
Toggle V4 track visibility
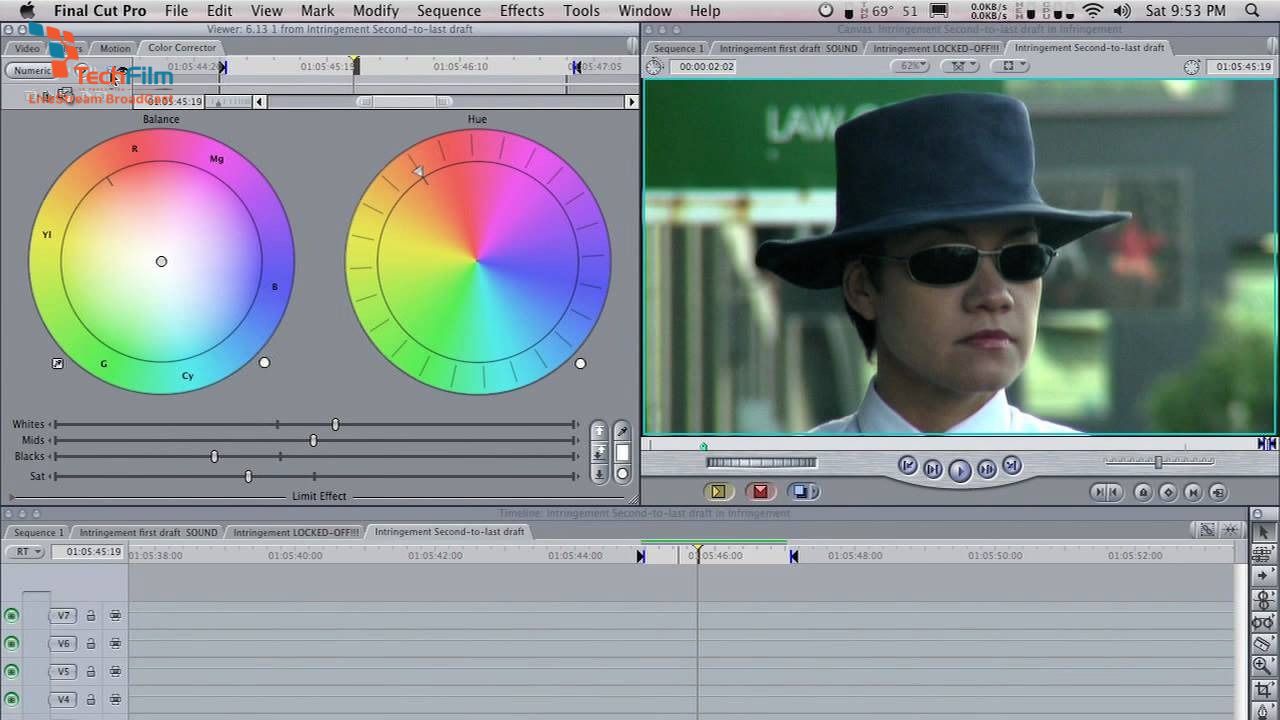pyautogui.click(x=12, y=700)
